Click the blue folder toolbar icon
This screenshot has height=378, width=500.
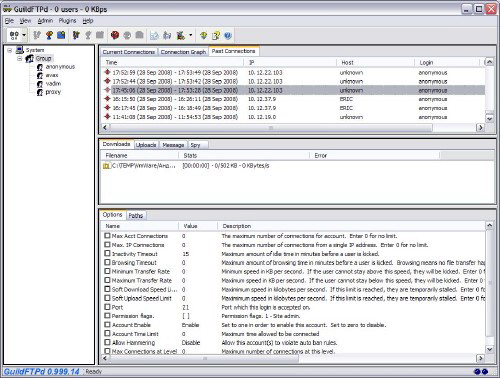61,35
